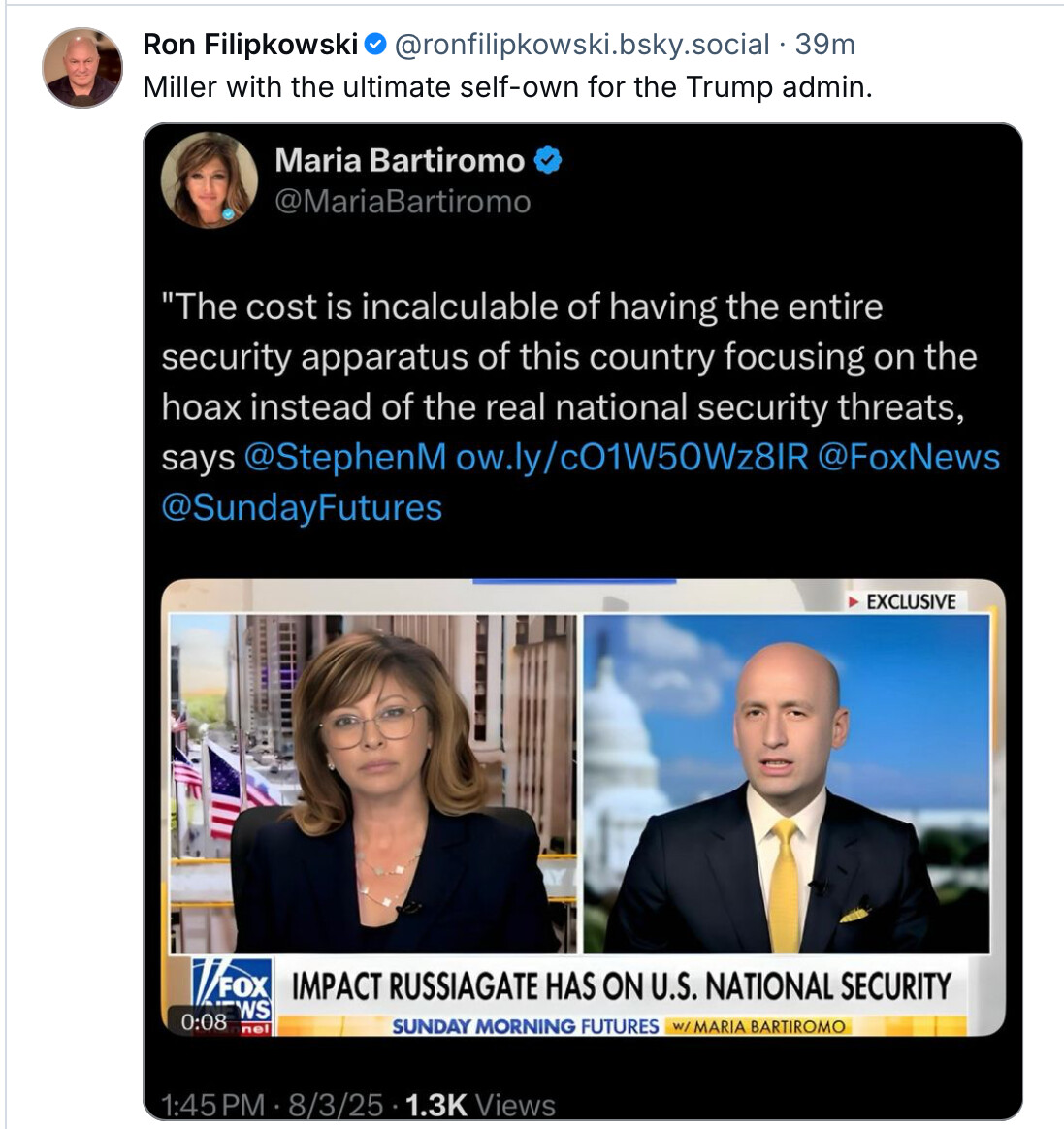Click the Fox News logo in video
The height and width of the screenshot is (1129, 1064).
[233, 991]
